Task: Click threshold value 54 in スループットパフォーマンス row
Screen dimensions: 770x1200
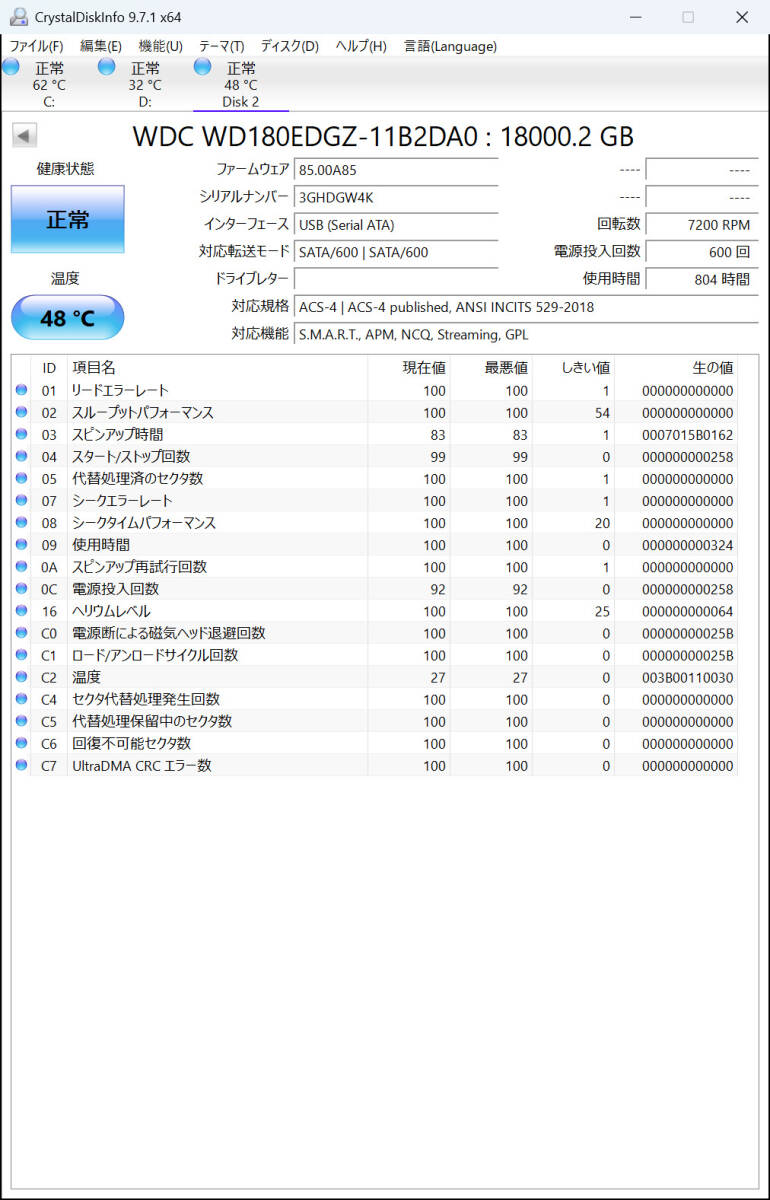Action: (x=602, y=413)
